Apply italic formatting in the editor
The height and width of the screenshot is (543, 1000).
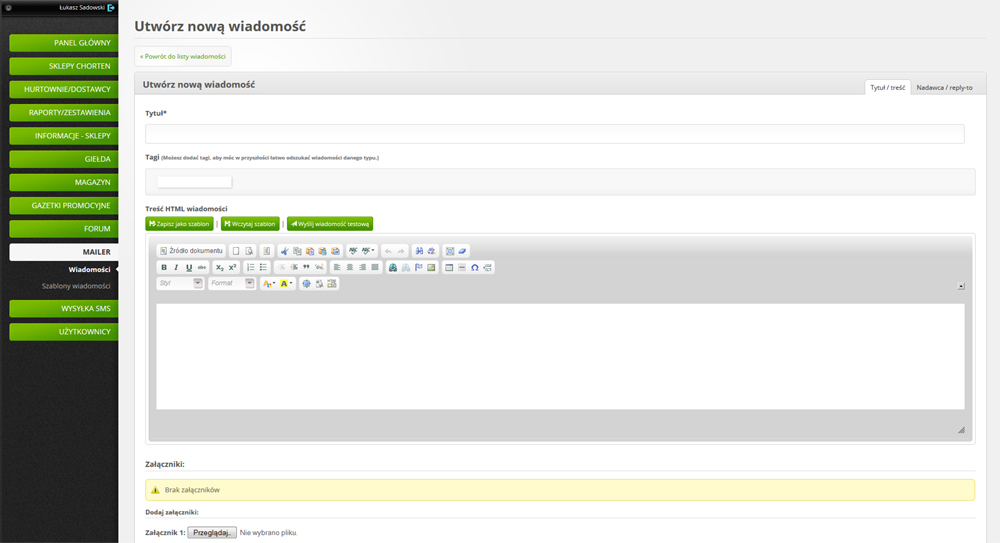point(176,267)
